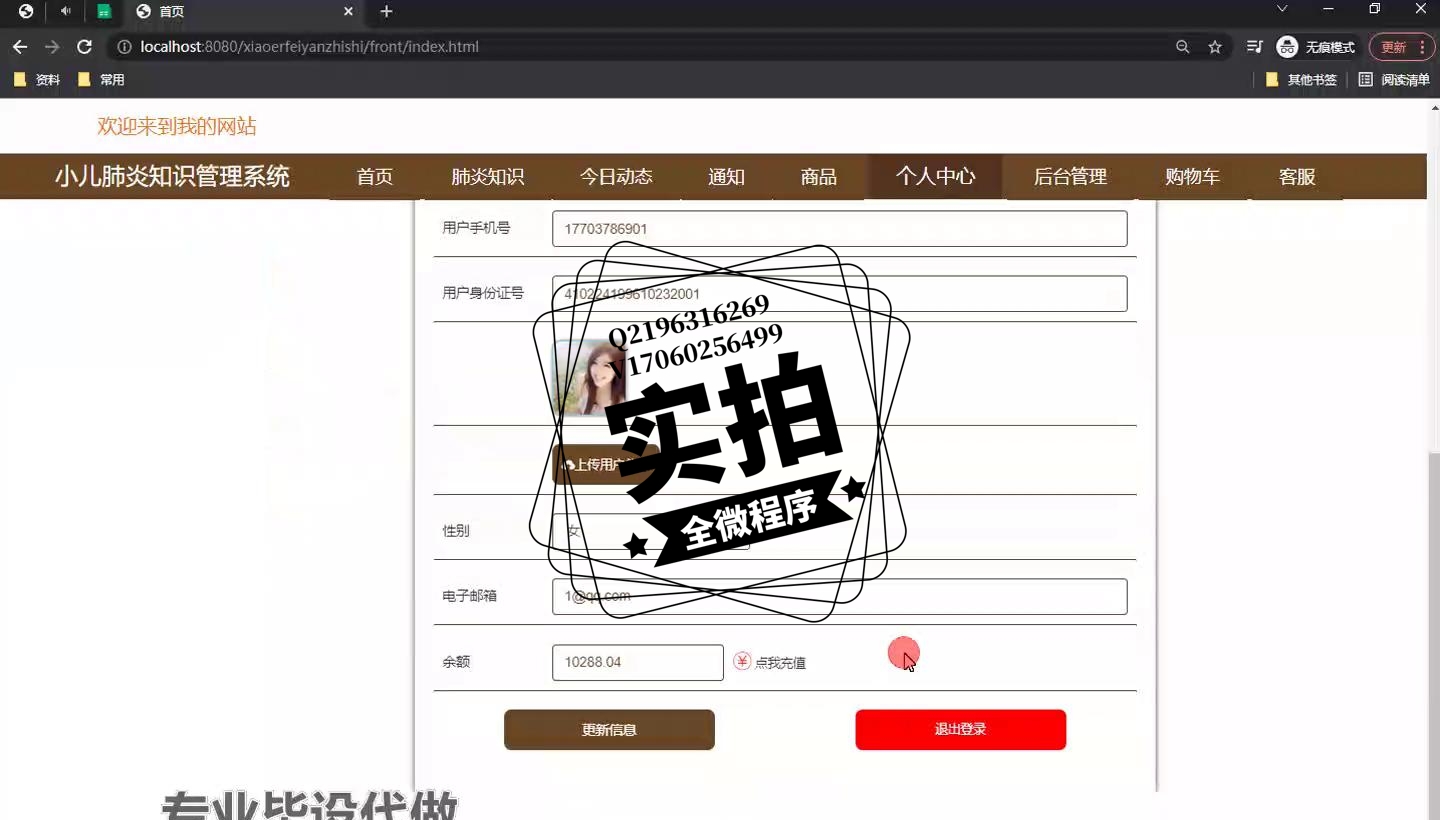Close the 首页 browser tab
Image resolution: width=1440 pixels, height=820 pixels.
click(348, 11)
